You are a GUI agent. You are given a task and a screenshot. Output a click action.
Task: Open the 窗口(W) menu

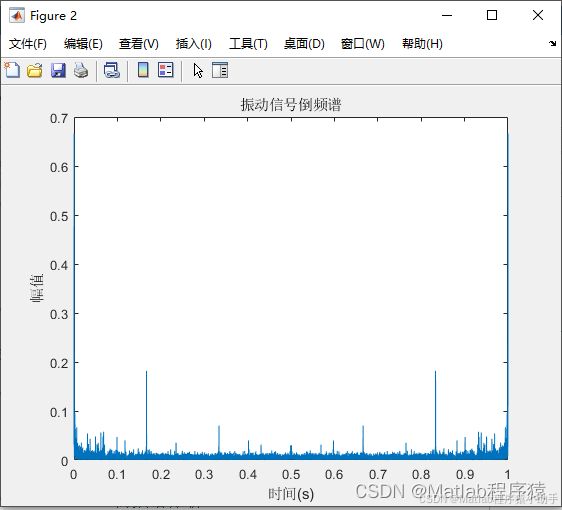point(363,44)
